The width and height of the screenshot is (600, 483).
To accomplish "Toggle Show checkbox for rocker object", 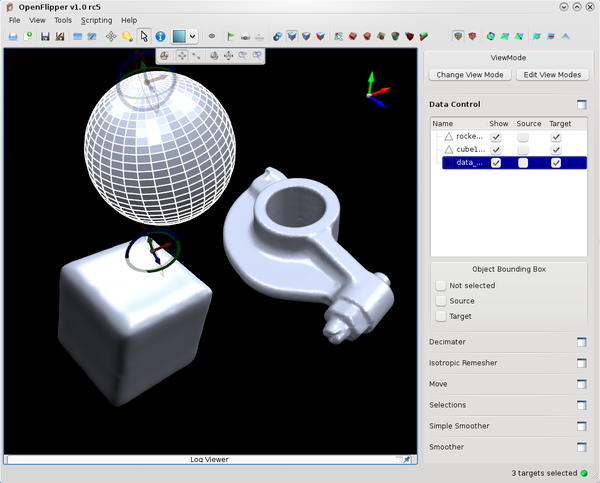I will point(496,136).
